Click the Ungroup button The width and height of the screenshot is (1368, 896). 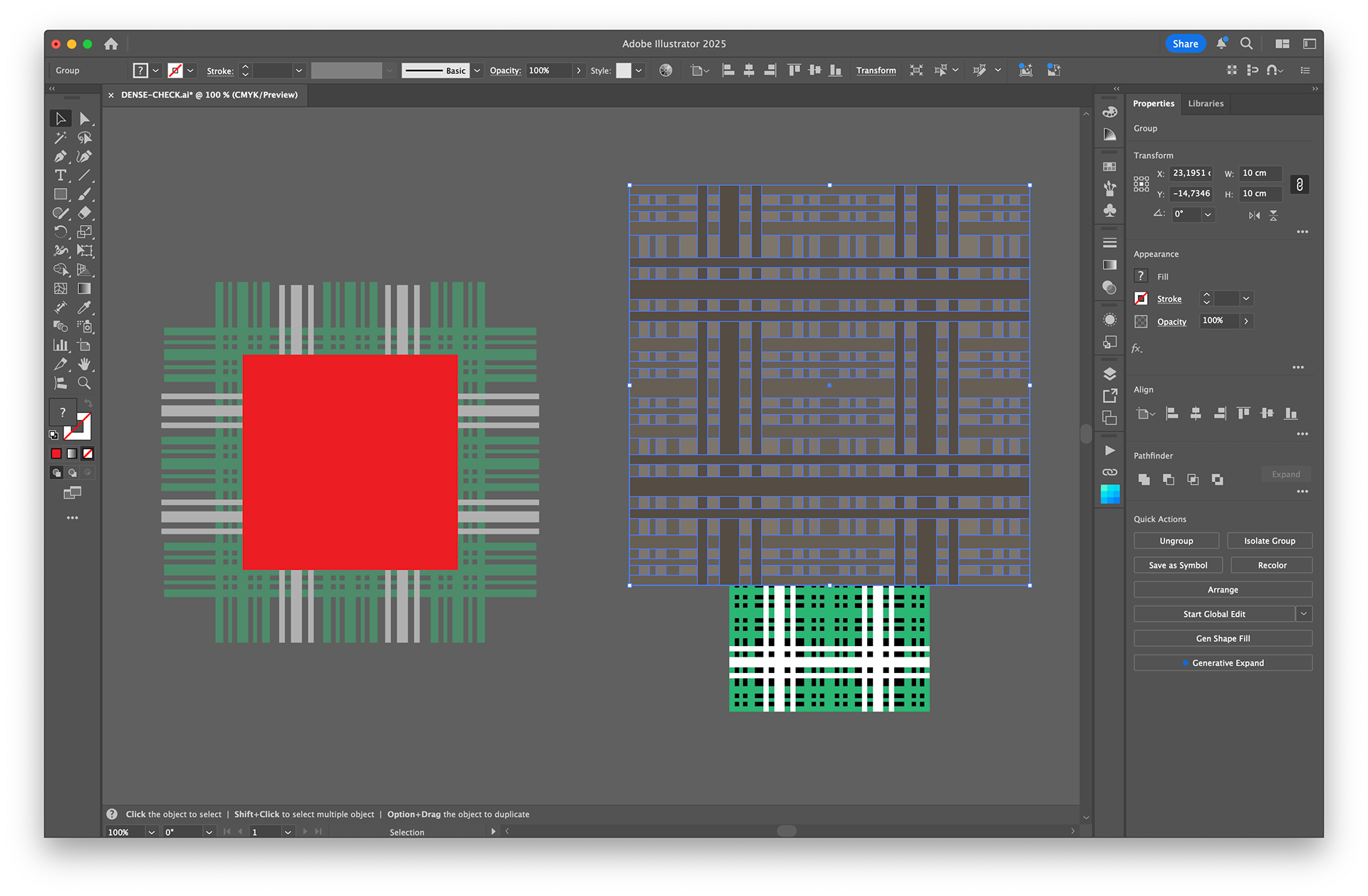pos(1176,541)
